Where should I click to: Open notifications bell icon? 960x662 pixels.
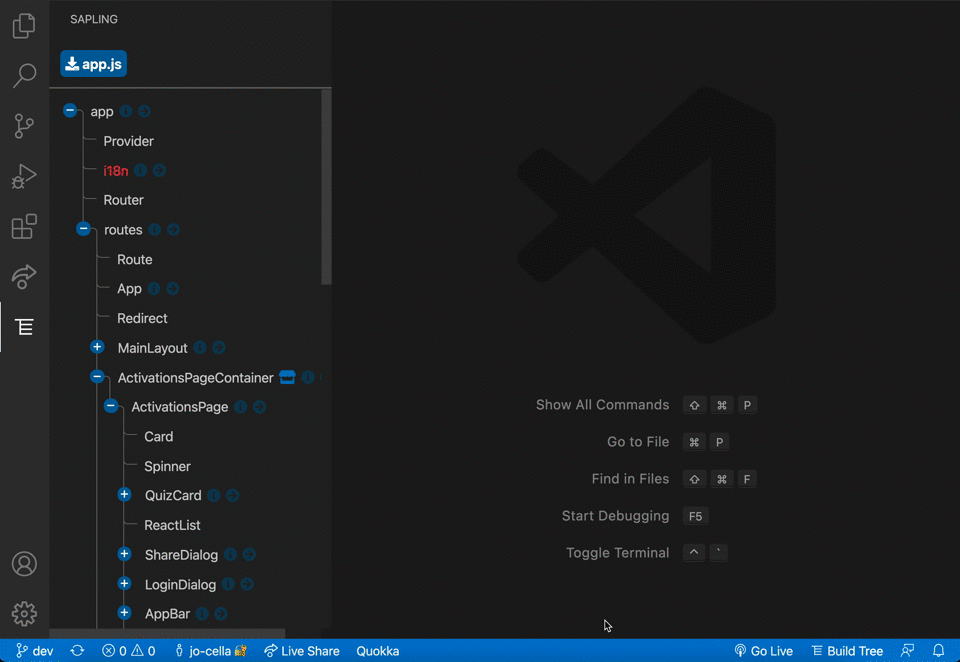(939, 651)
